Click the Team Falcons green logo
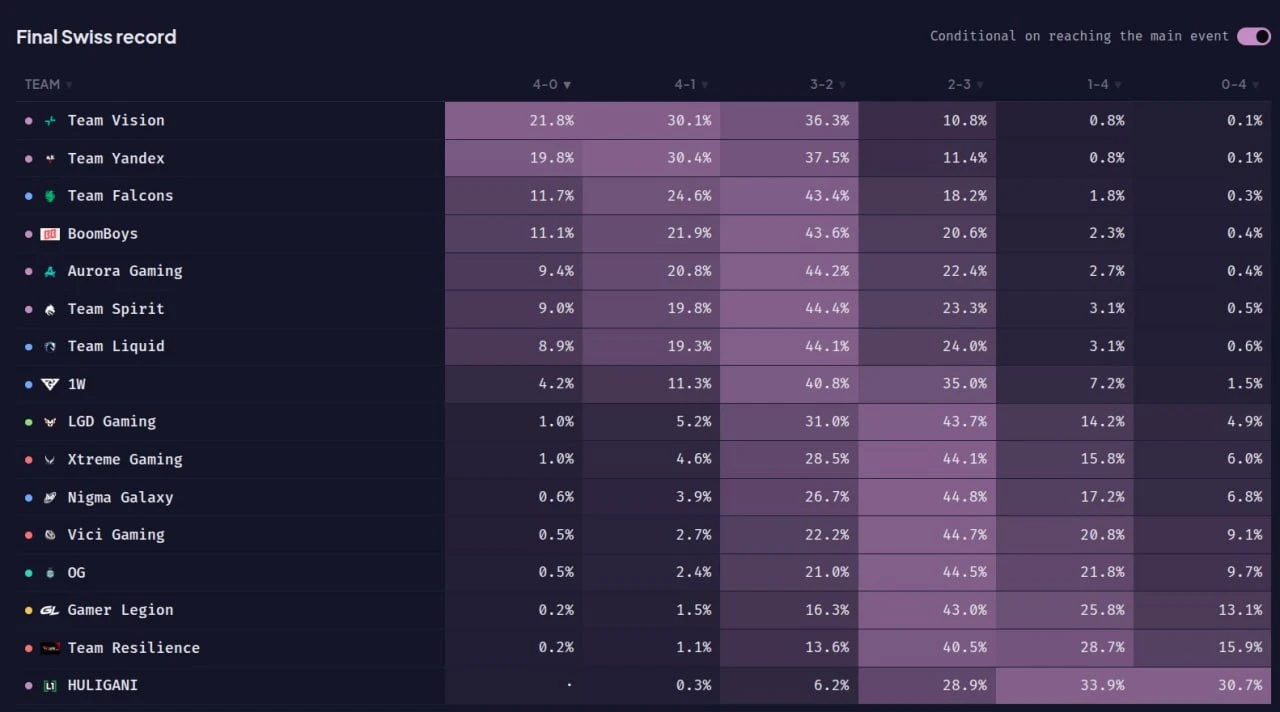This screenshot has height=712, width=1280. 50,196
